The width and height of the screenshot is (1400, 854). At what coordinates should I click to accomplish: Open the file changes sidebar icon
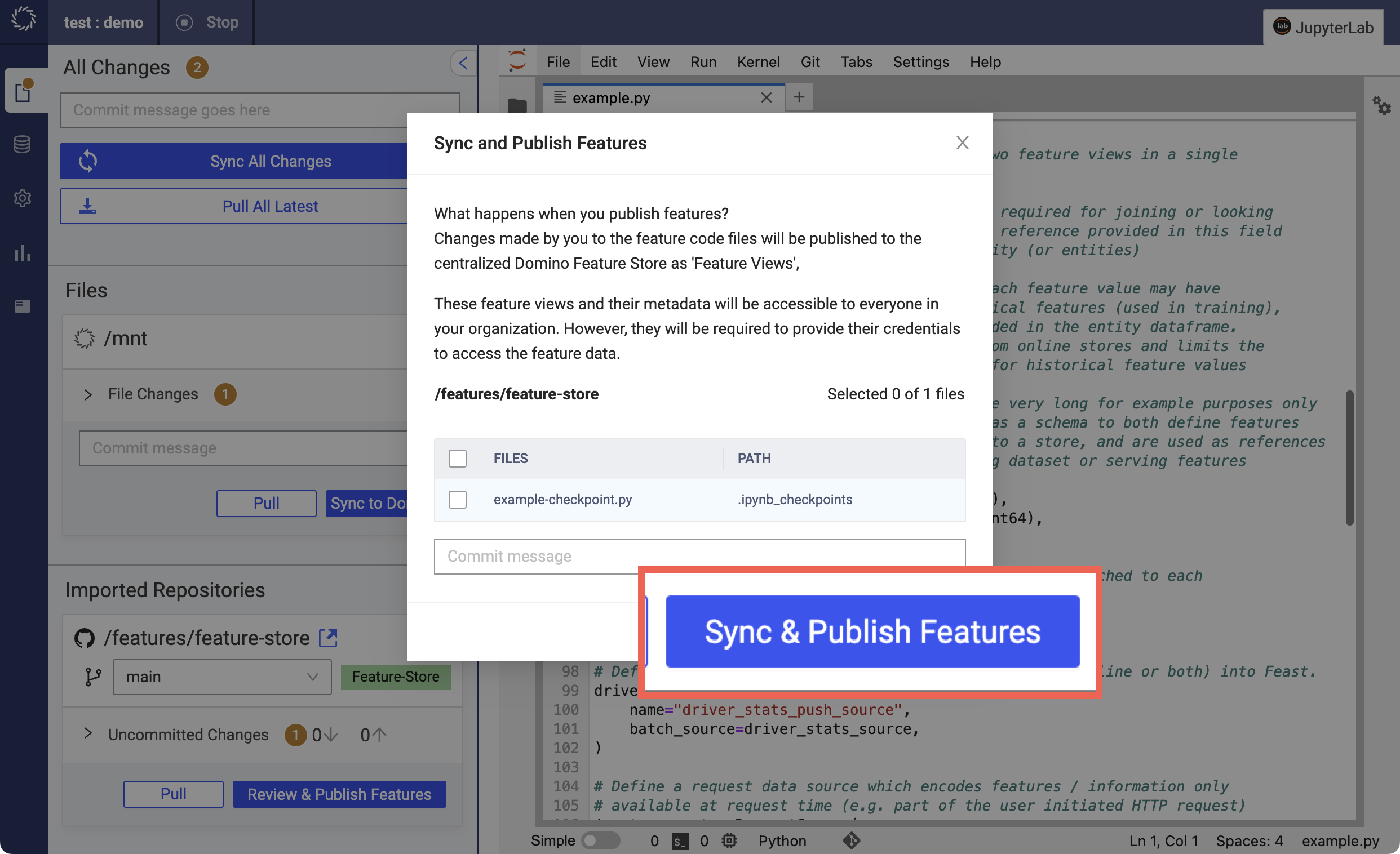click(23, 91)
